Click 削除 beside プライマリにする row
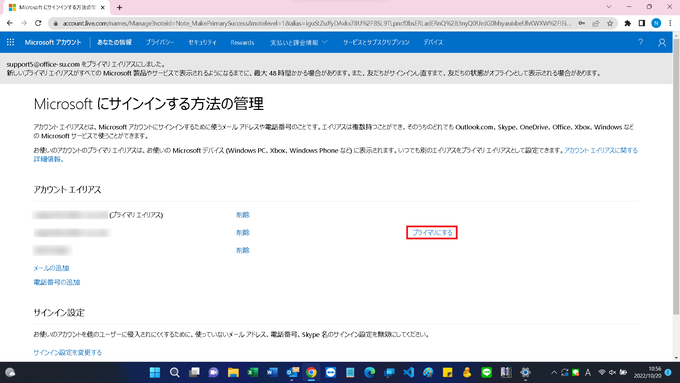This screenshot has width=680, height=383. (242, 232)
